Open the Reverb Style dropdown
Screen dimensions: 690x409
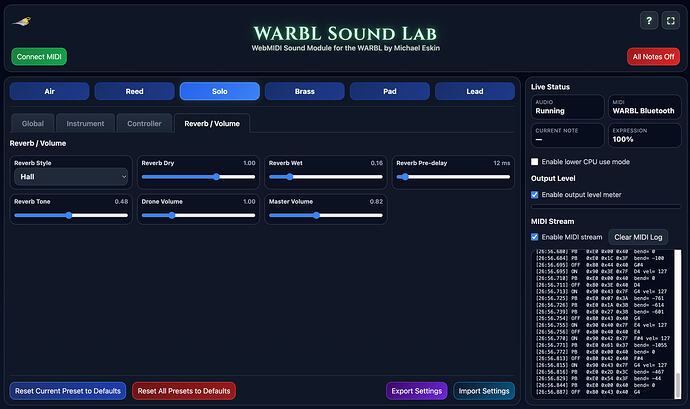pyautogui.click(x=71, y=177)
